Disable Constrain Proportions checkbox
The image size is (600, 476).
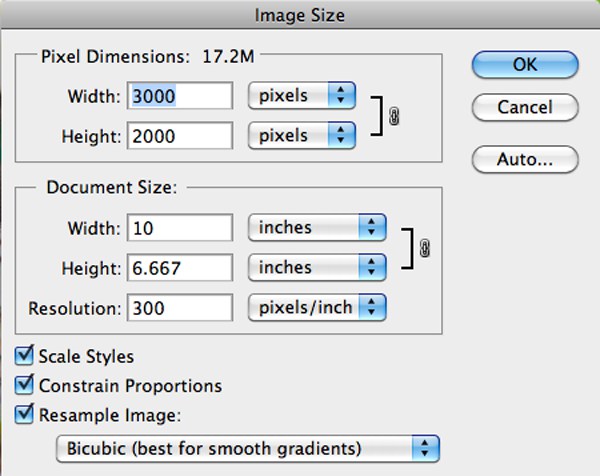click(x=25, y=385)
